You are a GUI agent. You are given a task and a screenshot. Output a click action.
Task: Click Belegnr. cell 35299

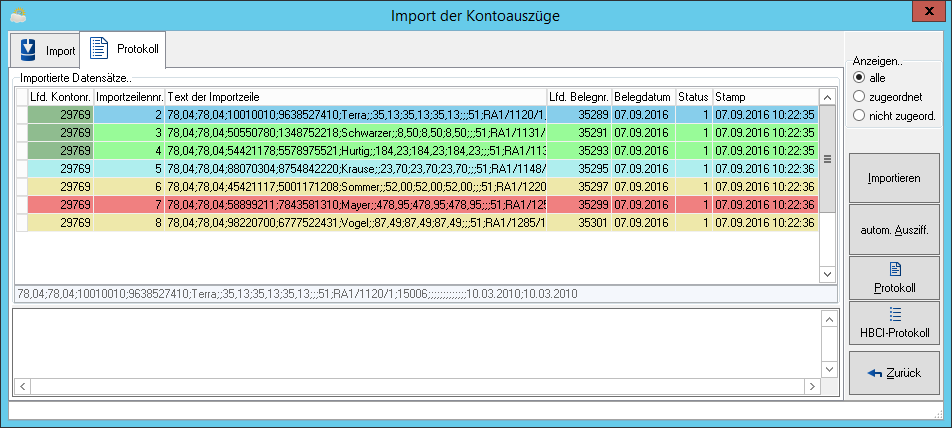[x=579, y=205]
